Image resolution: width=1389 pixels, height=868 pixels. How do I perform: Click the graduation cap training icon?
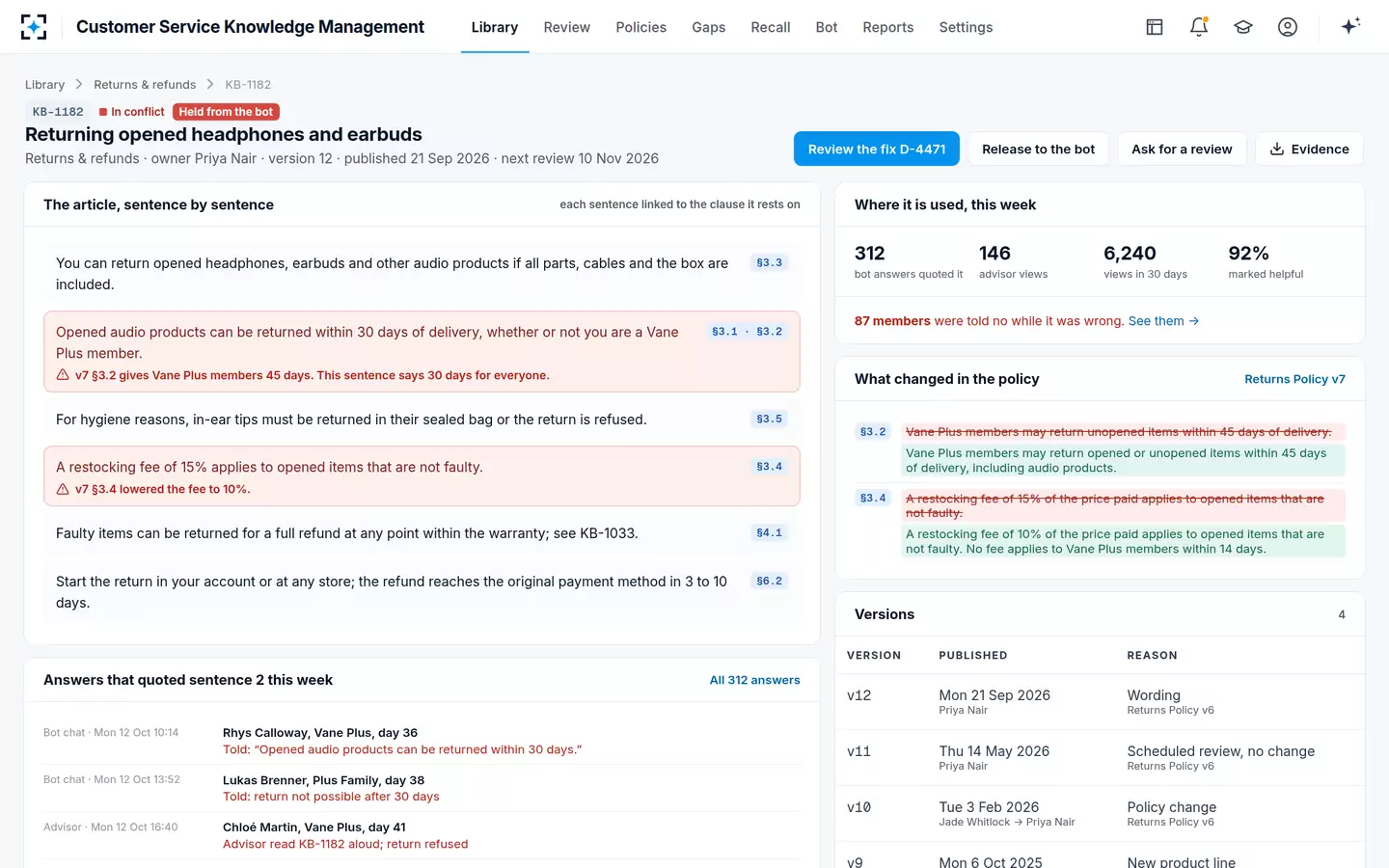[1243, 27]
